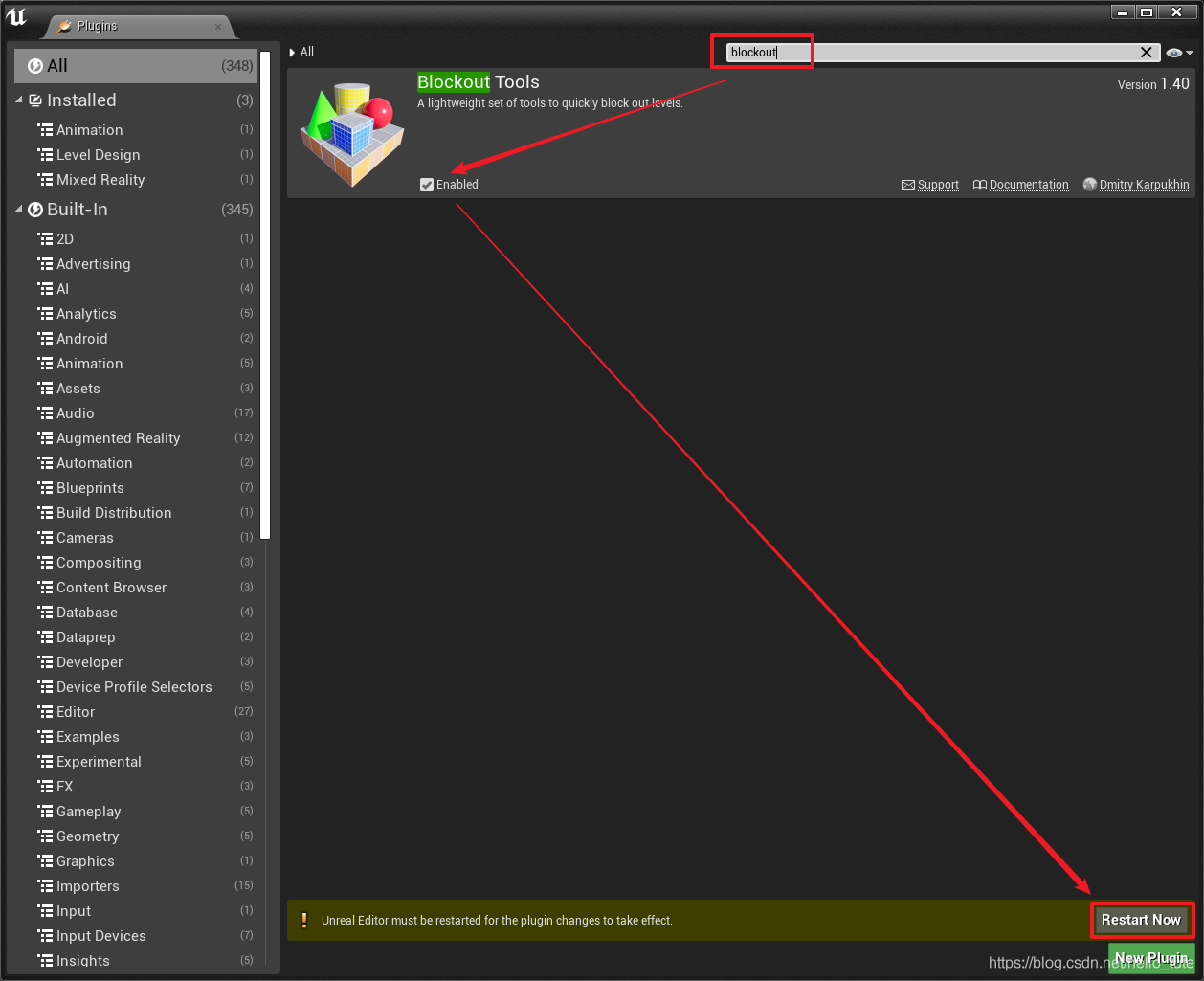Click the Documentation book icon
The image size is (1204, 981).
980,185
